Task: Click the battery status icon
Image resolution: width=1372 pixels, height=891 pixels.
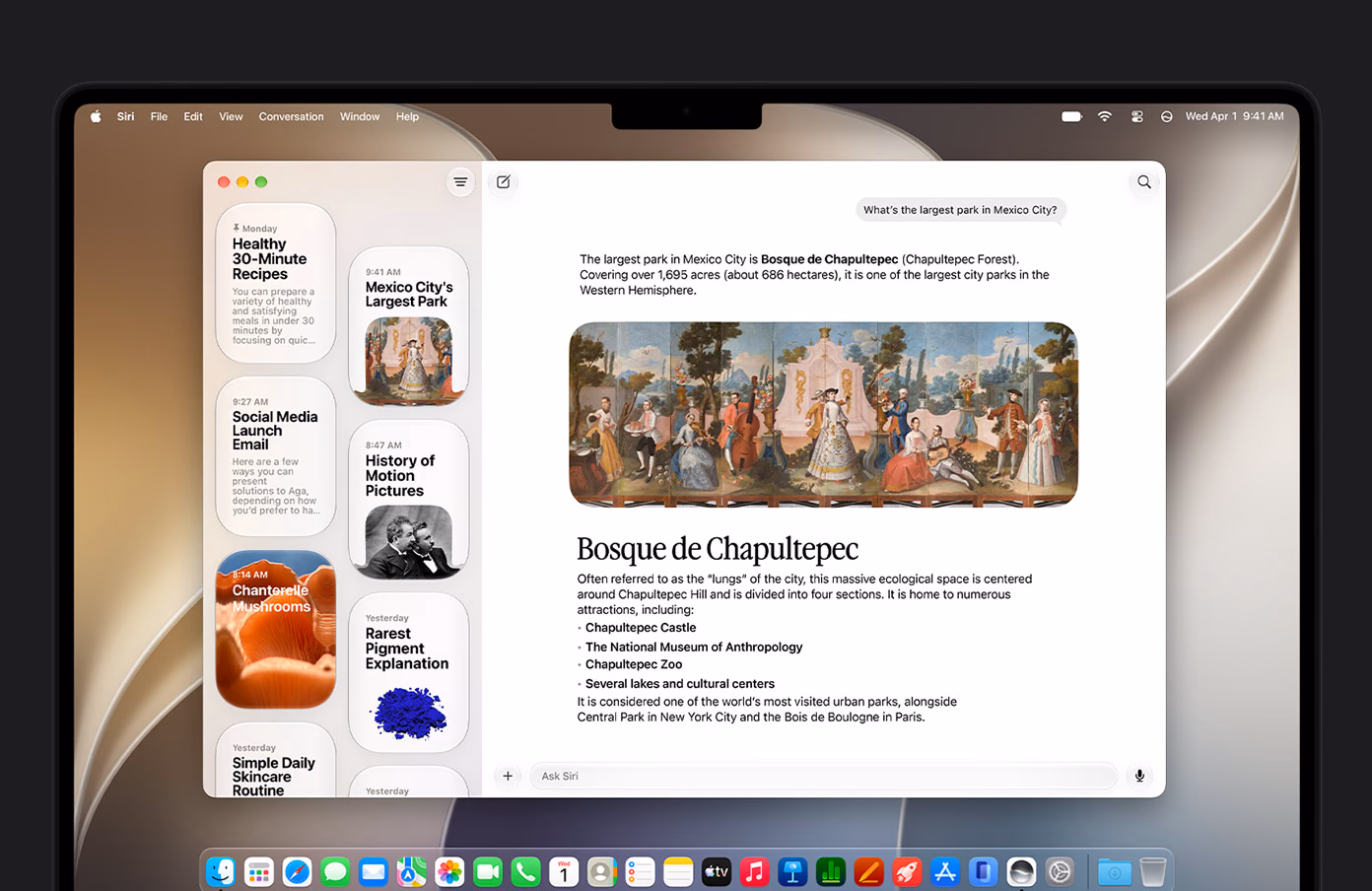Action: click(1071, 116)
